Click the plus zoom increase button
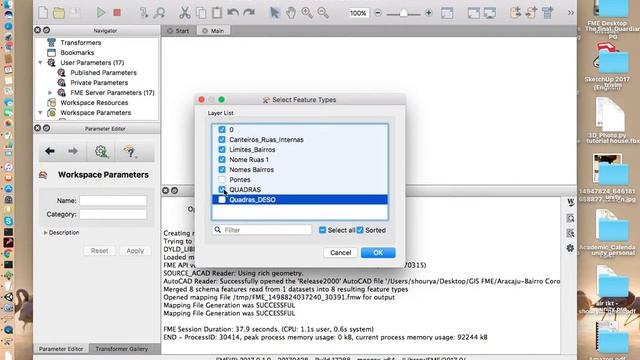 (429, 13)
